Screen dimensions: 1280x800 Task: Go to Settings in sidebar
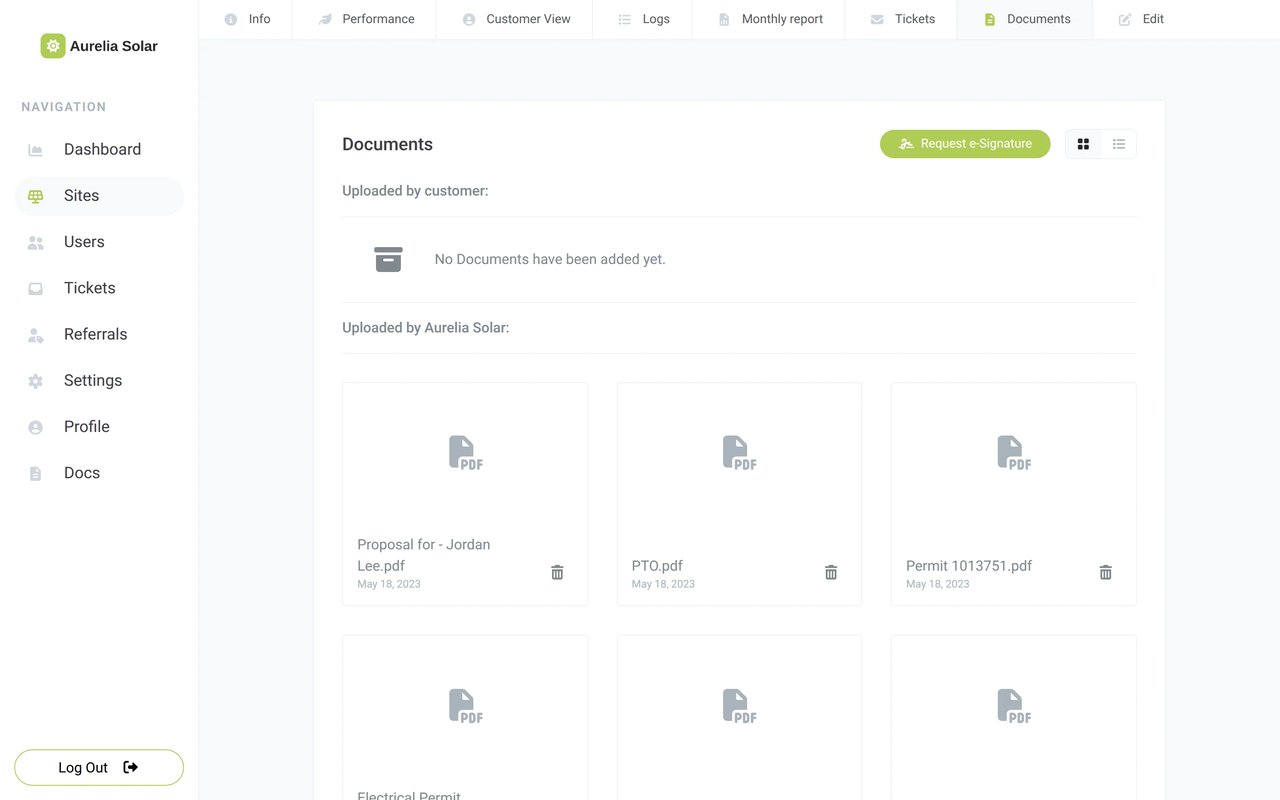pyautogui.click(x=99, y=381)
